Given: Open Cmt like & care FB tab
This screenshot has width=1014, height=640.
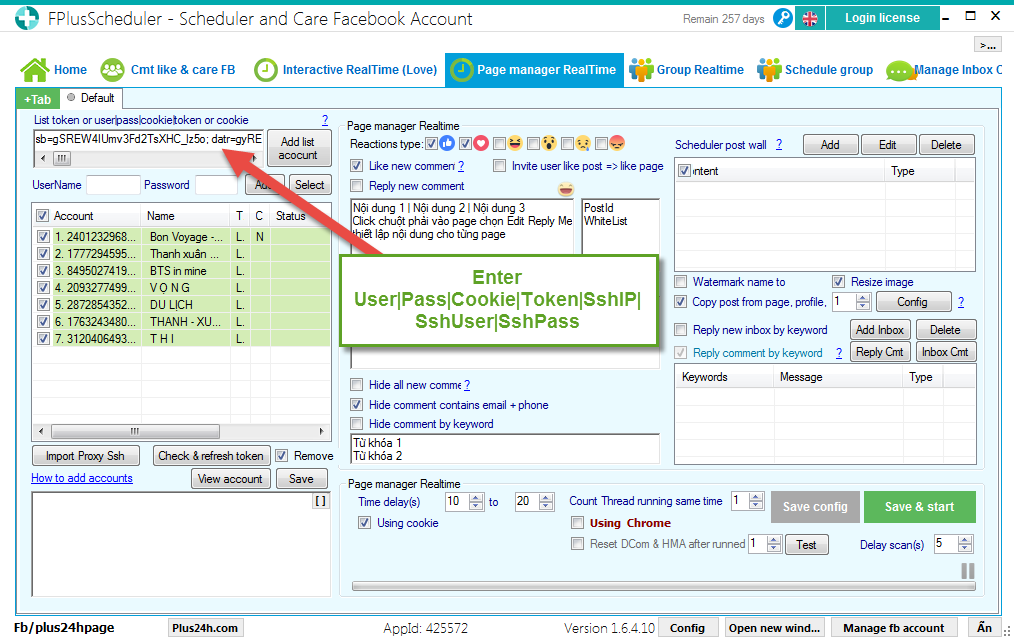Looking at the screenshot, I should coord(168,70).
